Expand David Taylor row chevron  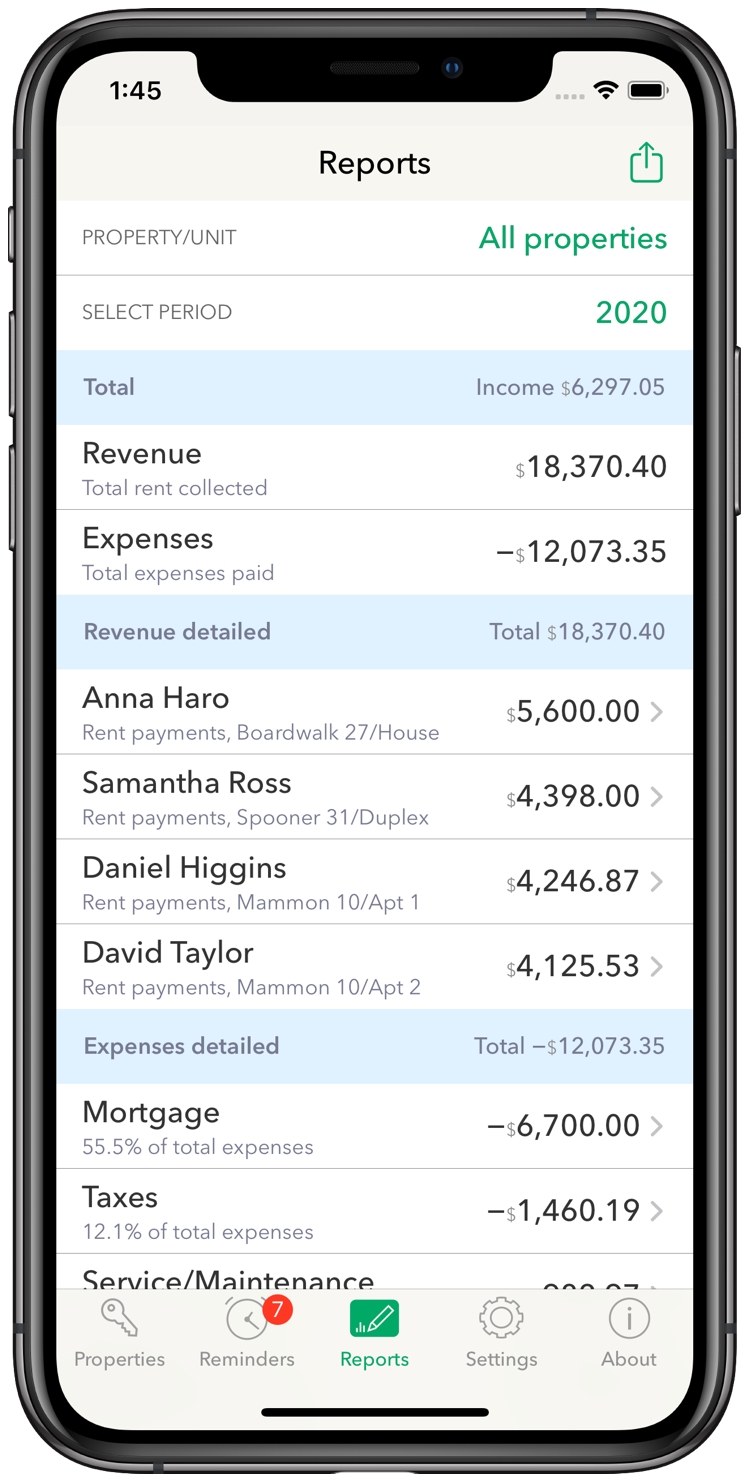tap(657, 966)
